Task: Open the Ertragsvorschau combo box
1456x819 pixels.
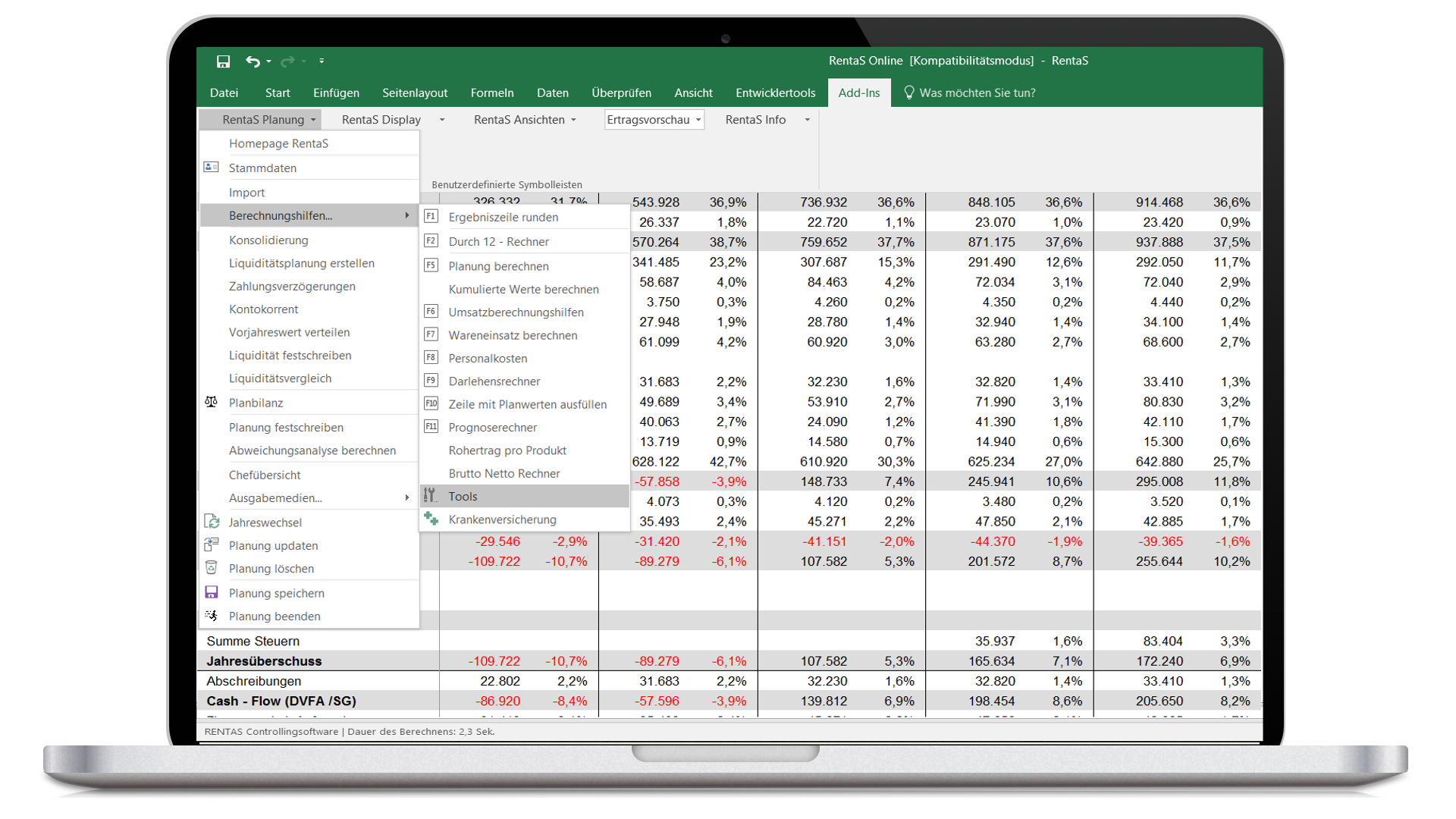Action: [x=654, y=120]
